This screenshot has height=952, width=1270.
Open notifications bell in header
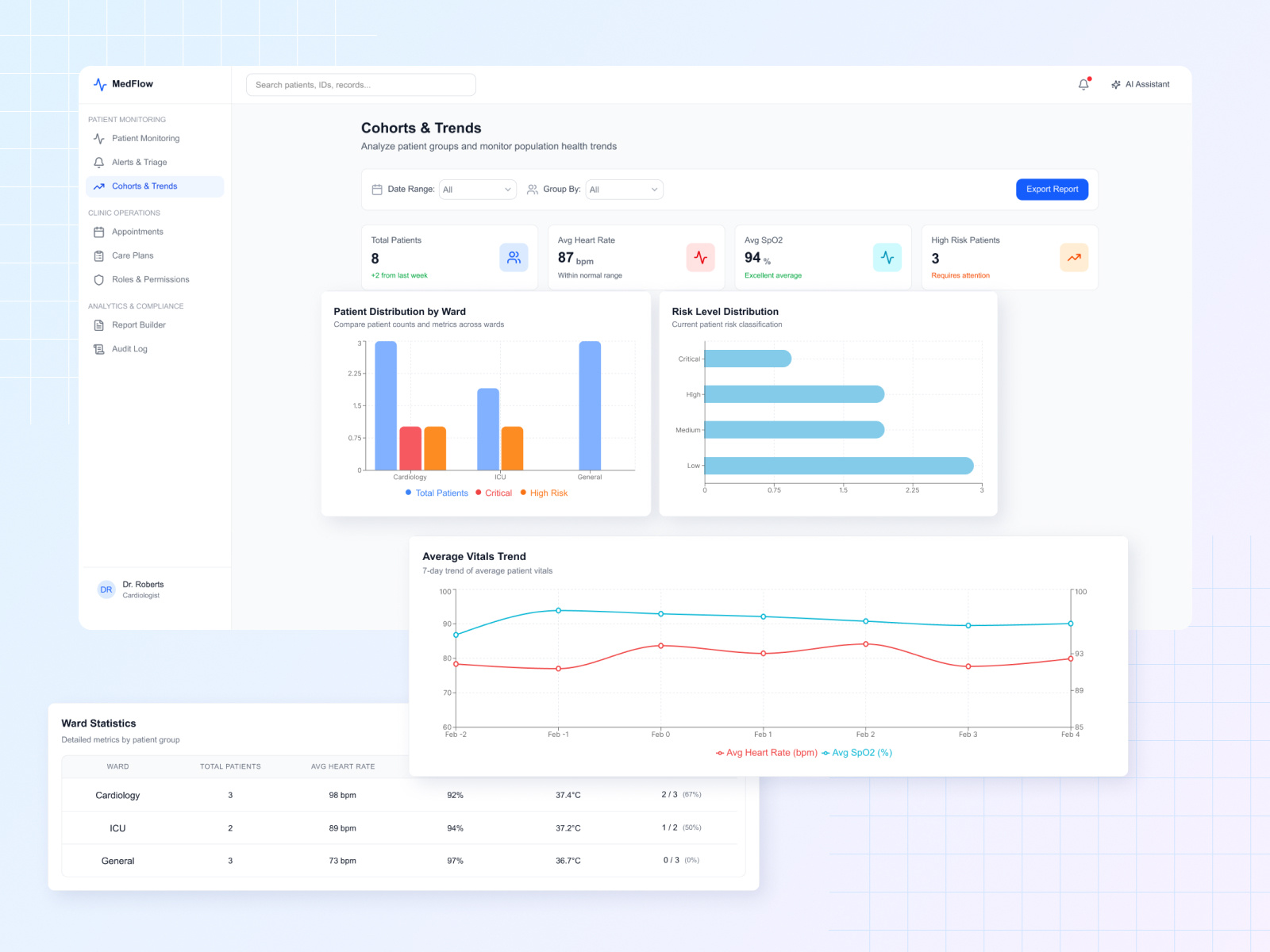pos(1083,84)
